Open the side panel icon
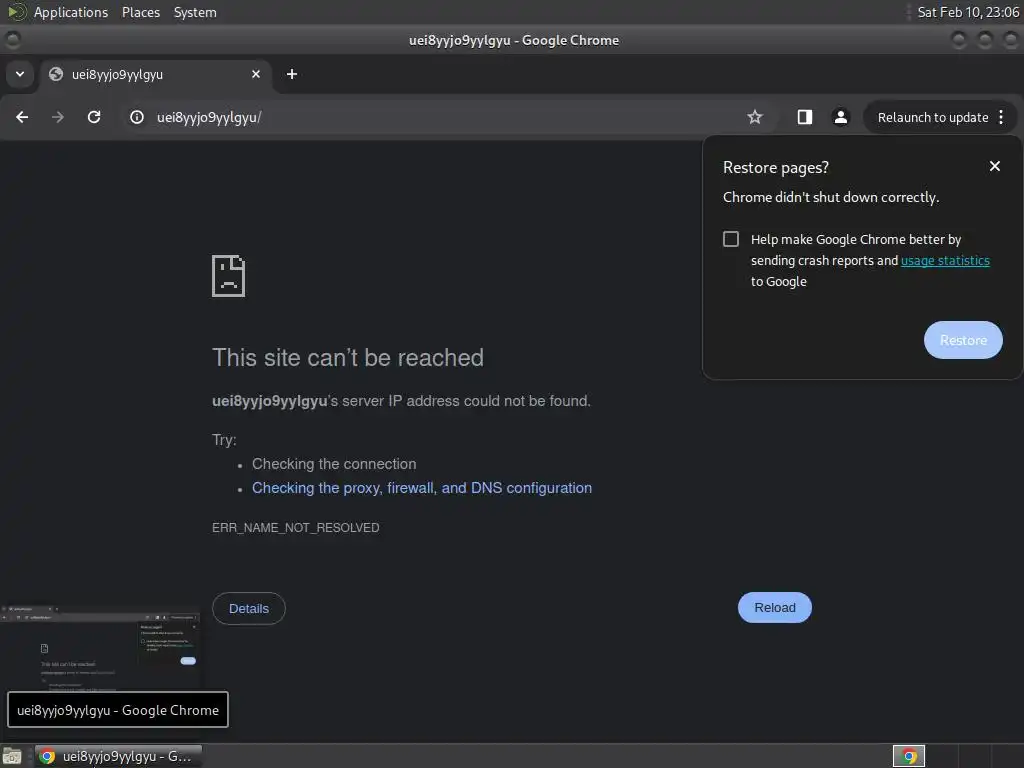The width and height of the screenshot is (1024, 768). 805,117
